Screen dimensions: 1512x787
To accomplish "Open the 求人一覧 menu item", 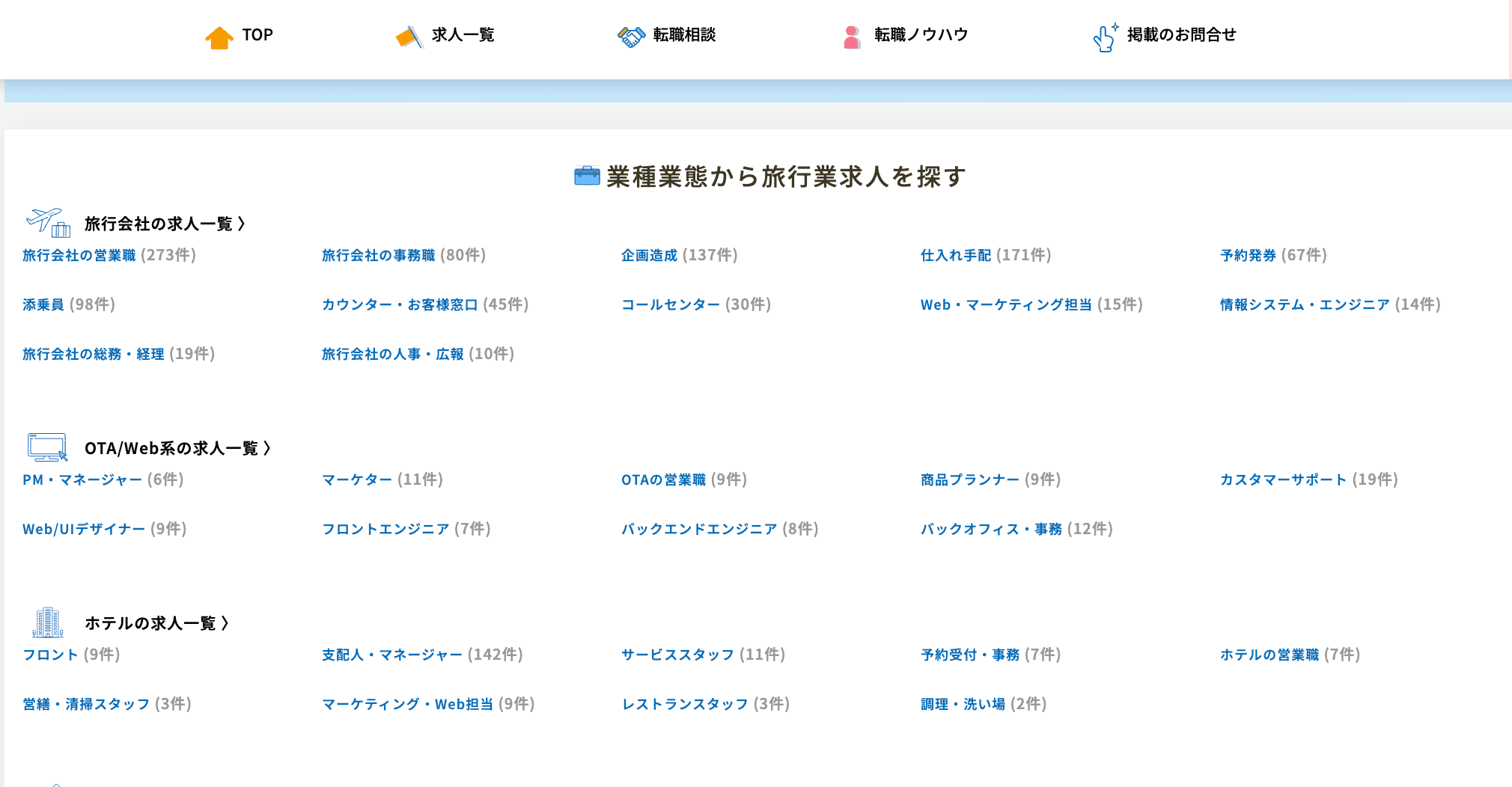I will 463,35.
